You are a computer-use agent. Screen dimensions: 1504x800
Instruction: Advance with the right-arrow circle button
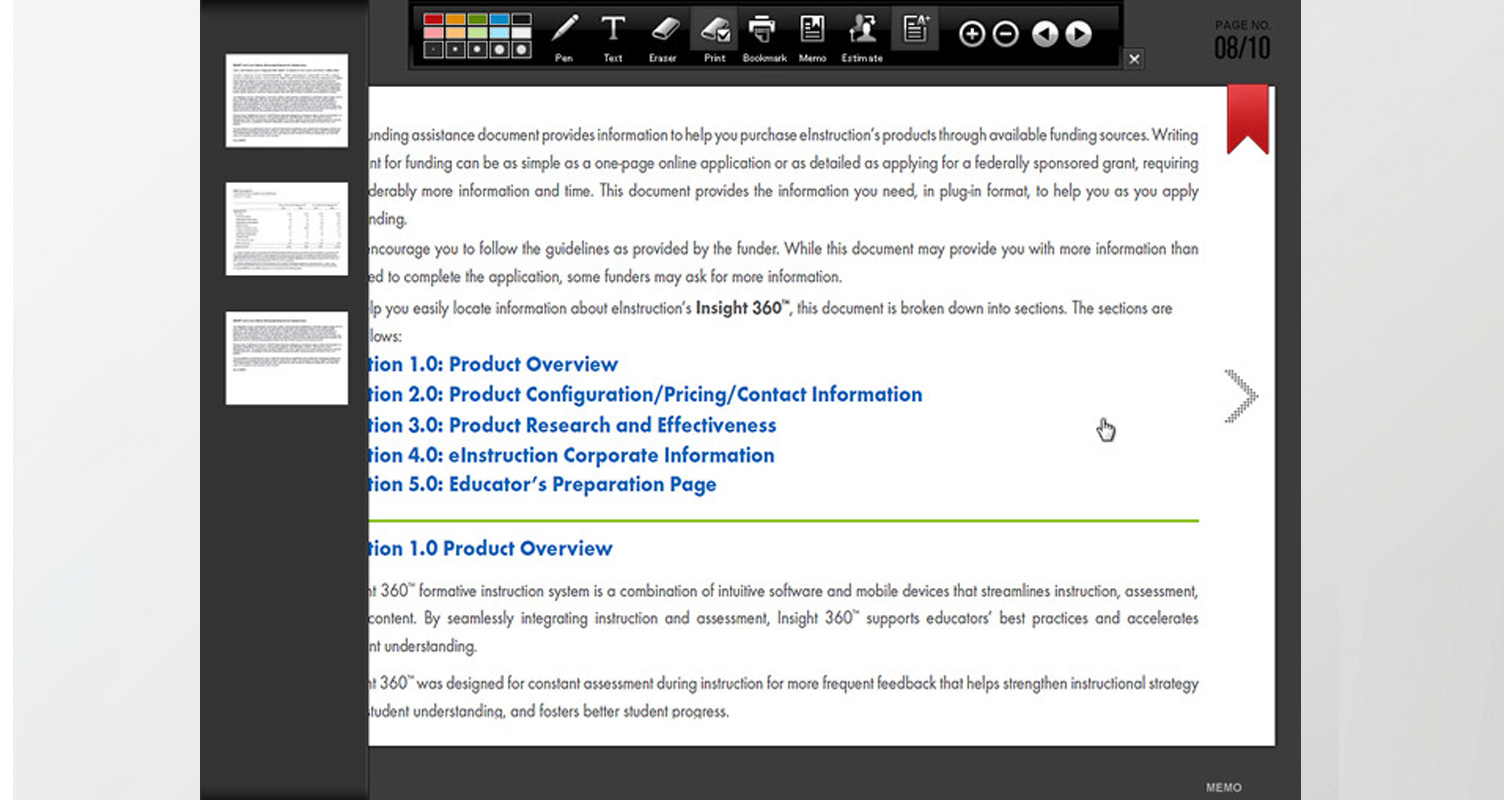click(1078, 34)
